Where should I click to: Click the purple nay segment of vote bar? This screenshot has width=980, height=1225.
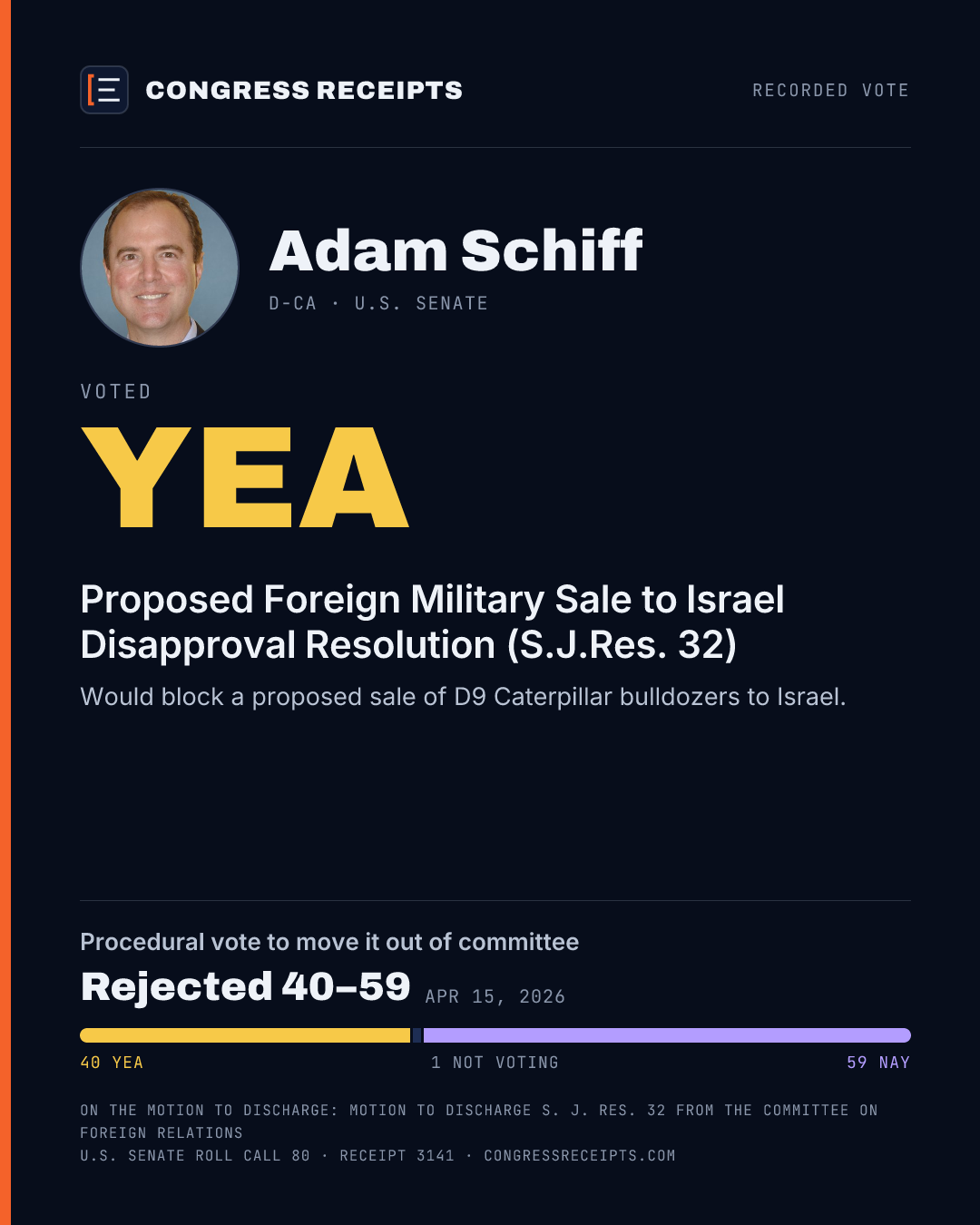[667, 1035]
